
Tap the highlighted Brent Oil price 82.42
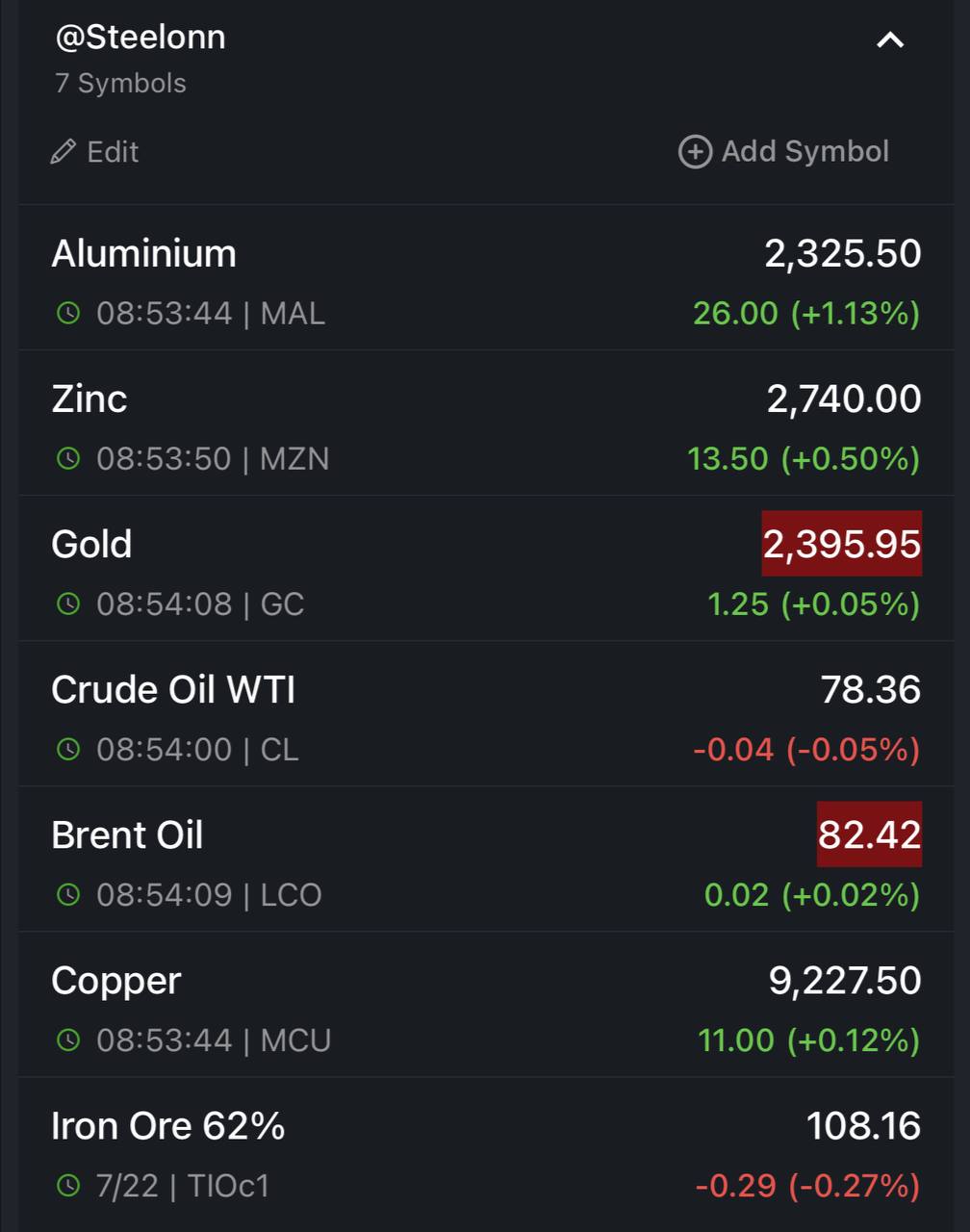pos(870,834)
